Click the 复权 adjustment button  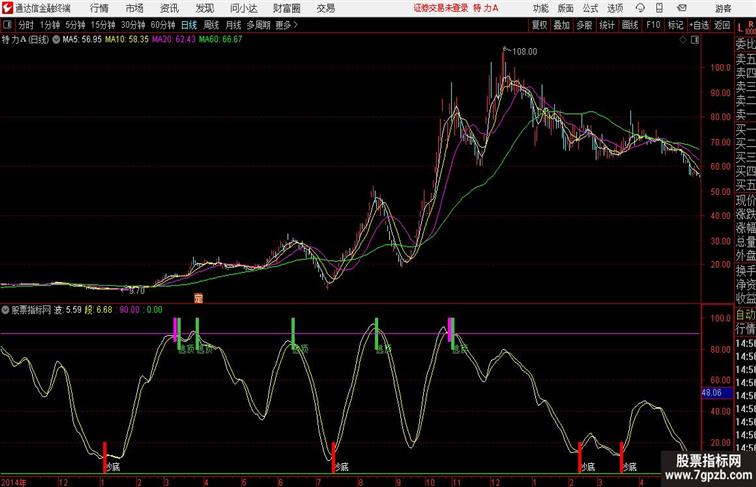539,25
